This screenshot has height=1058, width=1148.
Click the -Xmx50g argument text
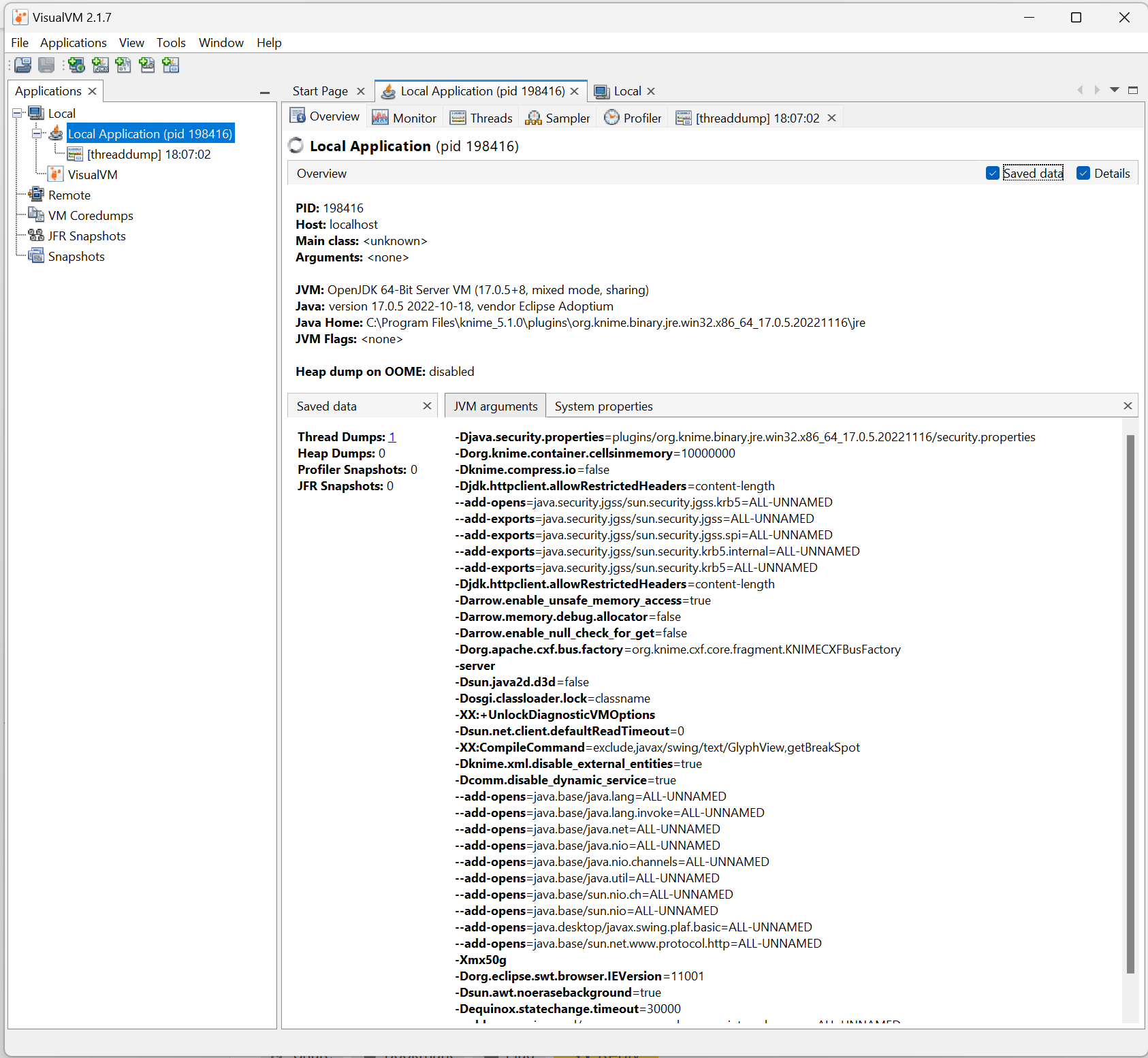481,960
